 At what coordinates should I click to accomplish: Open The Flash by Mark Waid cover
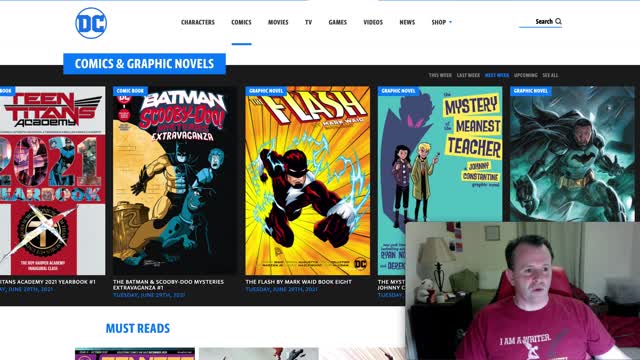[308, 180]
